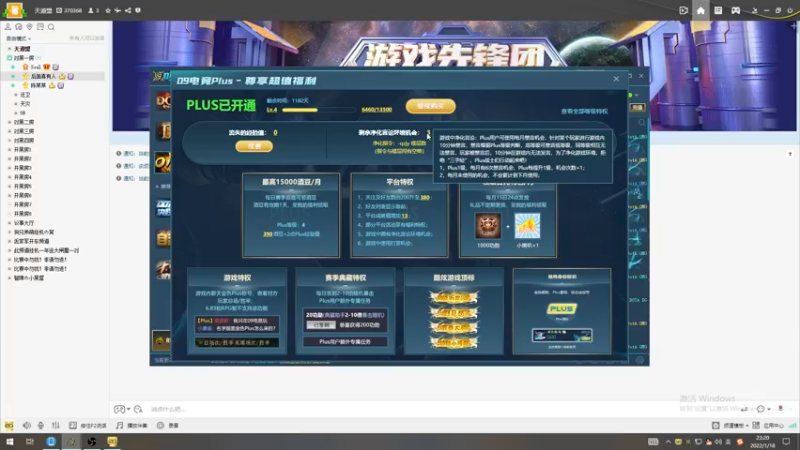Favorite the channel with the star icon

tap(108, 10)
